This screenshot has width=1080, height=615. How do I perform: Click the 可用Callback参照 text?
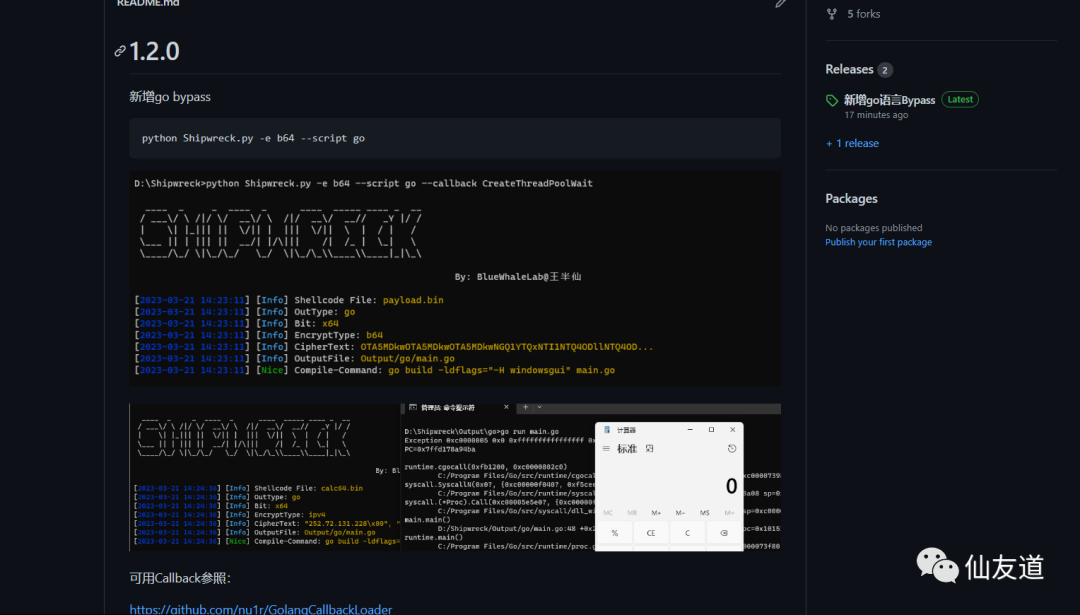(x=180, y=578)
